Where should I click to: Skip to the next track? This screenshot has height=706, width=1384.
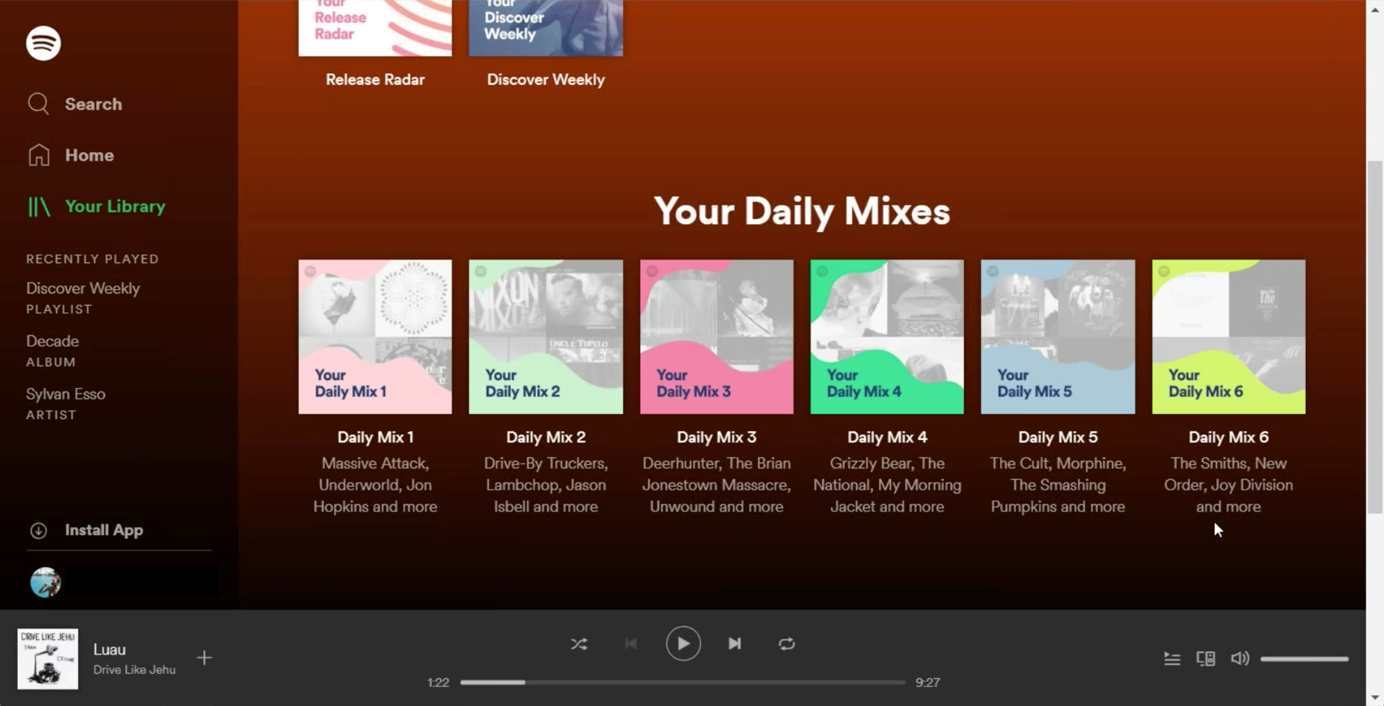click(x=735, y=644)
